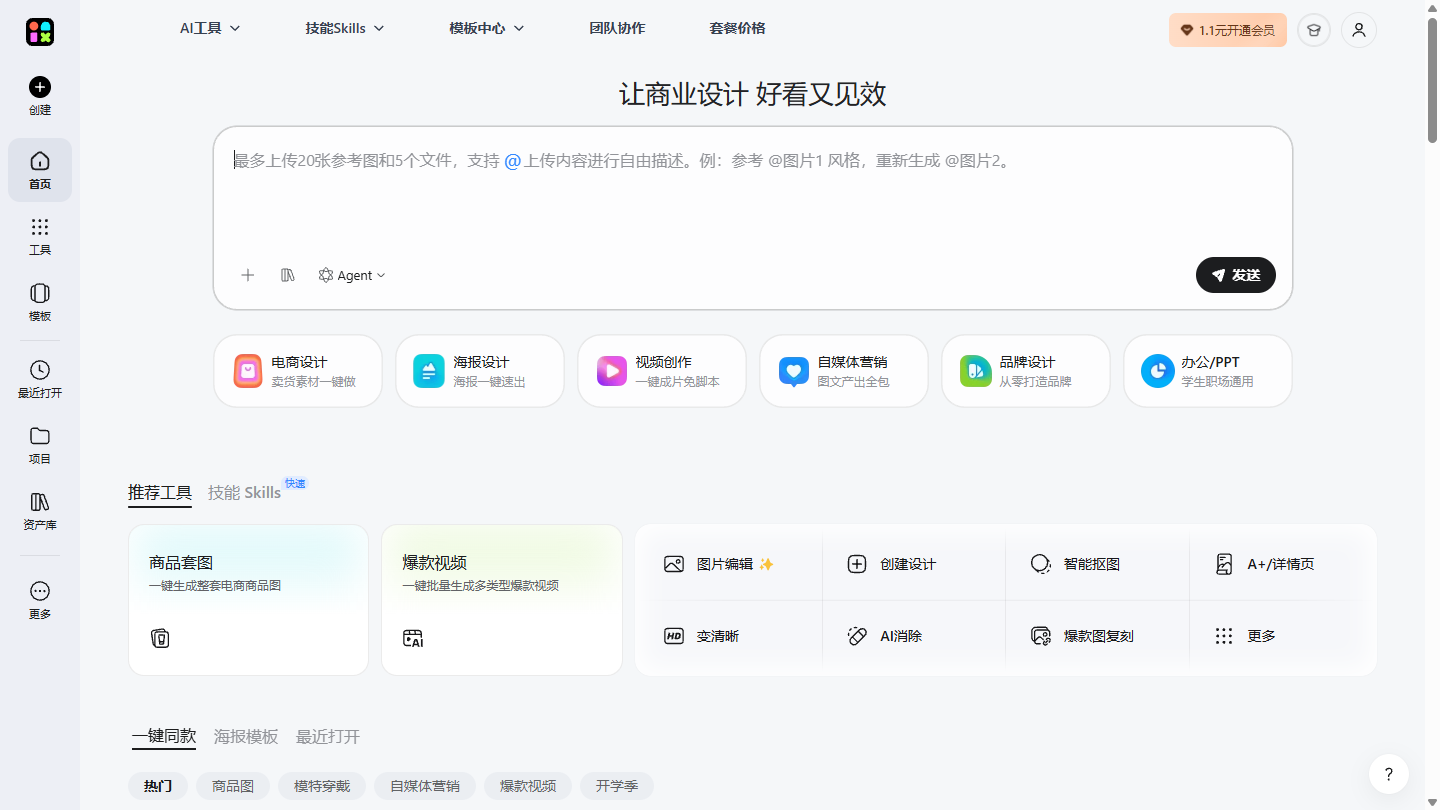Viewport: 1440px width, 810px height.
Task: Open the 图片编辑 tool
Action: click(728, 564)
